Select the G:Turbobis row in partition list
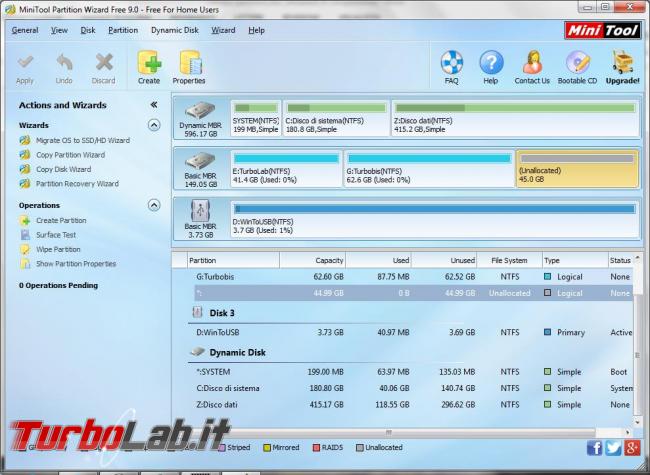The height and width of the screenshot is (475, 650). (x=413, y=277)
